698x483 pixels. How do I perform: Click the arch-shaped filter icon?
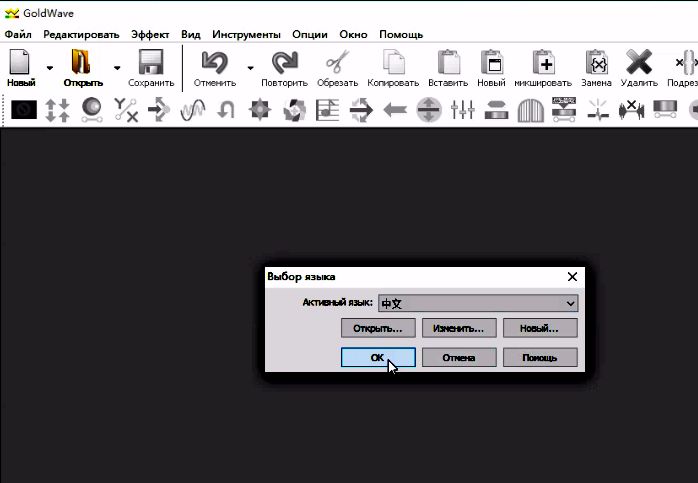pyautogui.click(x=531, y=110)
